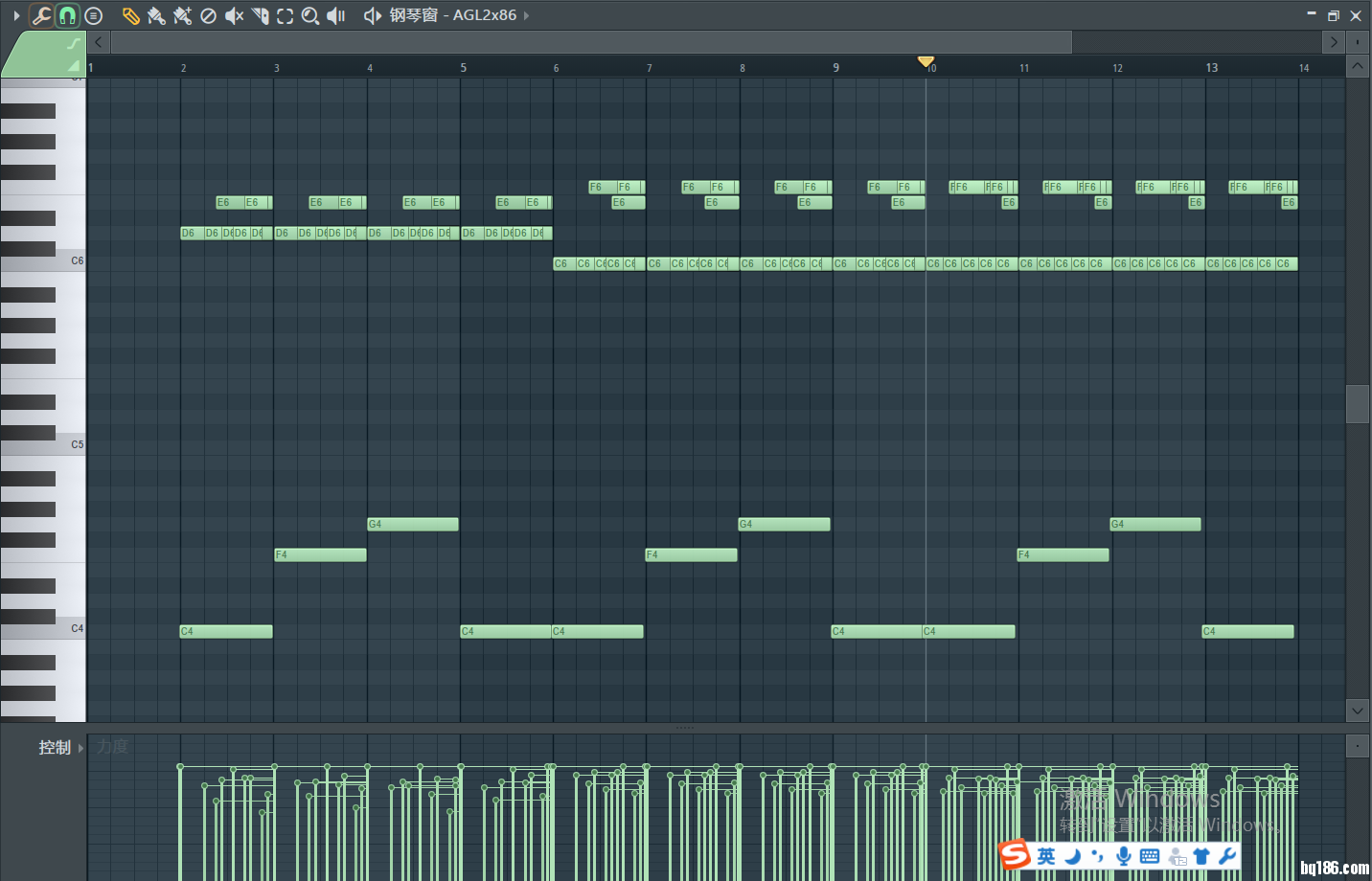The height and width of the screenshot is (881, 1372).
Task: Select the pencil Draw tool
Action: click(x=130, y=15)
